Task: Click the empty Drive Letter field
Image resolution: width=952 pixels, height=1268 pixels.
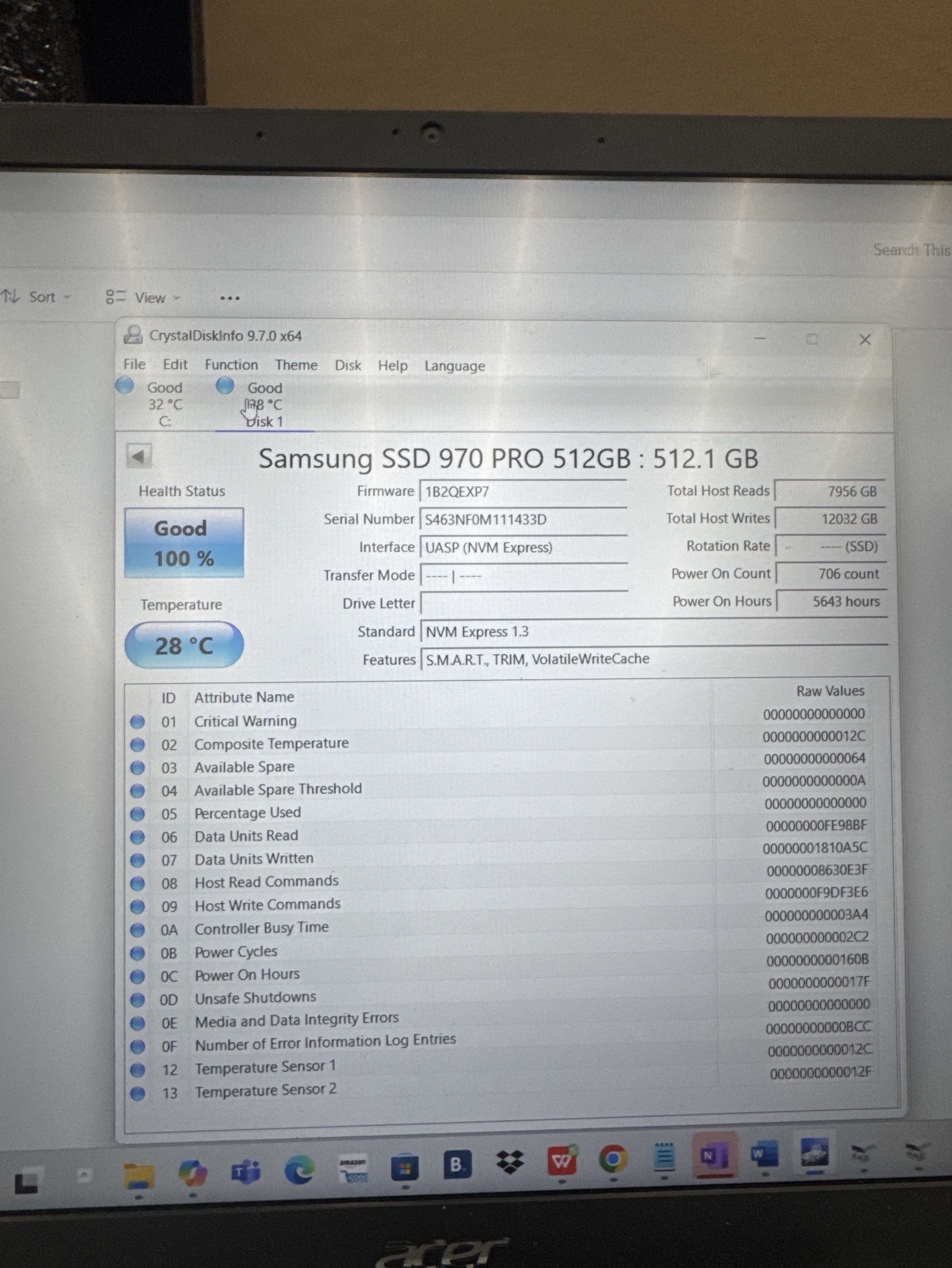Action: click(524, 603)
